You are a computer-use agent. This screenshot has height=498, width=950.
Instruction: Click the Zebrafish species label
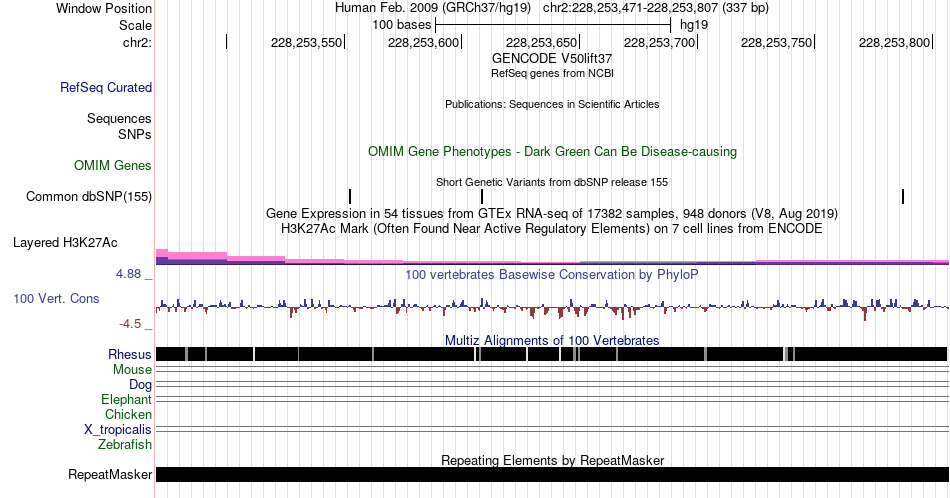125,444
